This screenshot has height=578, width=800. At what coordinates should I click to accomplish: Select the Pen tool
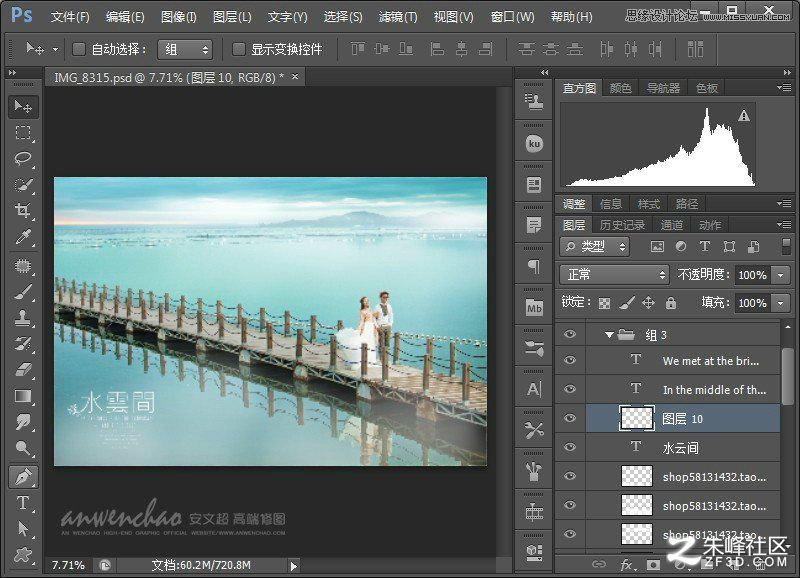tap(23, 476)
